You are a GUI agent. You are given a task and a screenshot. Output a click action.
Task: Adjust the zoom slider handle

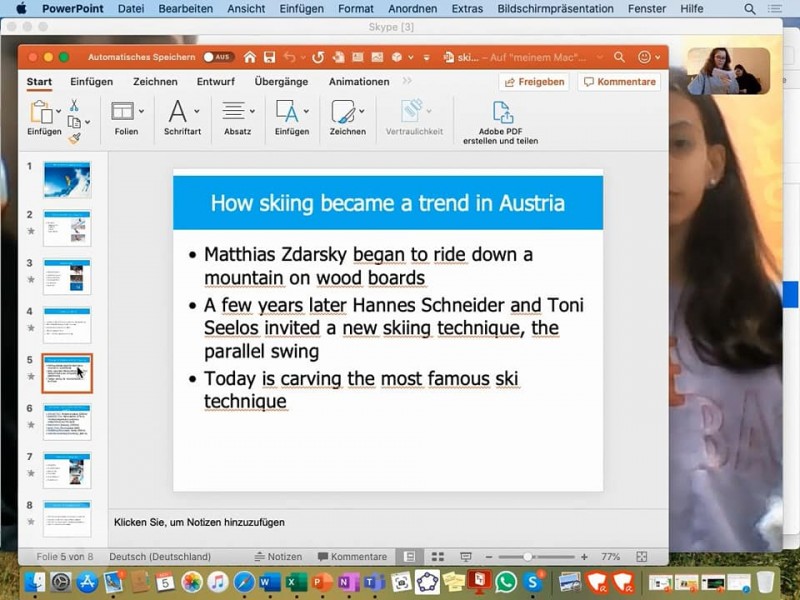point(528,557)
